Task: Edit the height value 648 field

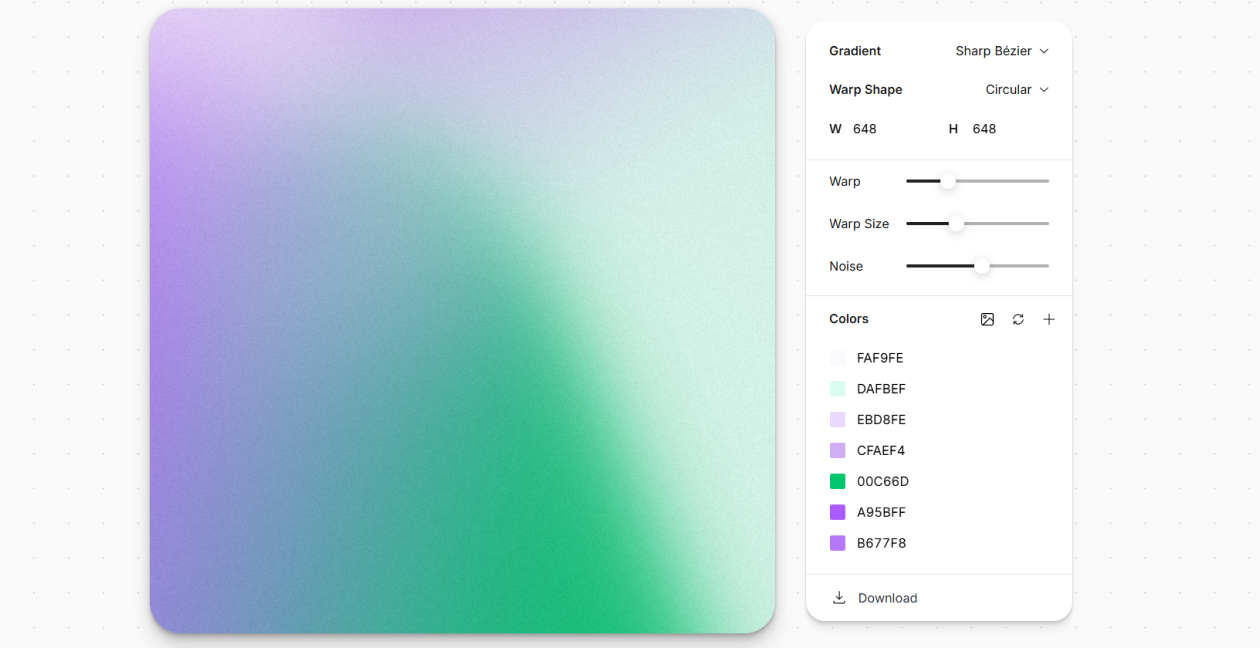Action: (984, 129)
